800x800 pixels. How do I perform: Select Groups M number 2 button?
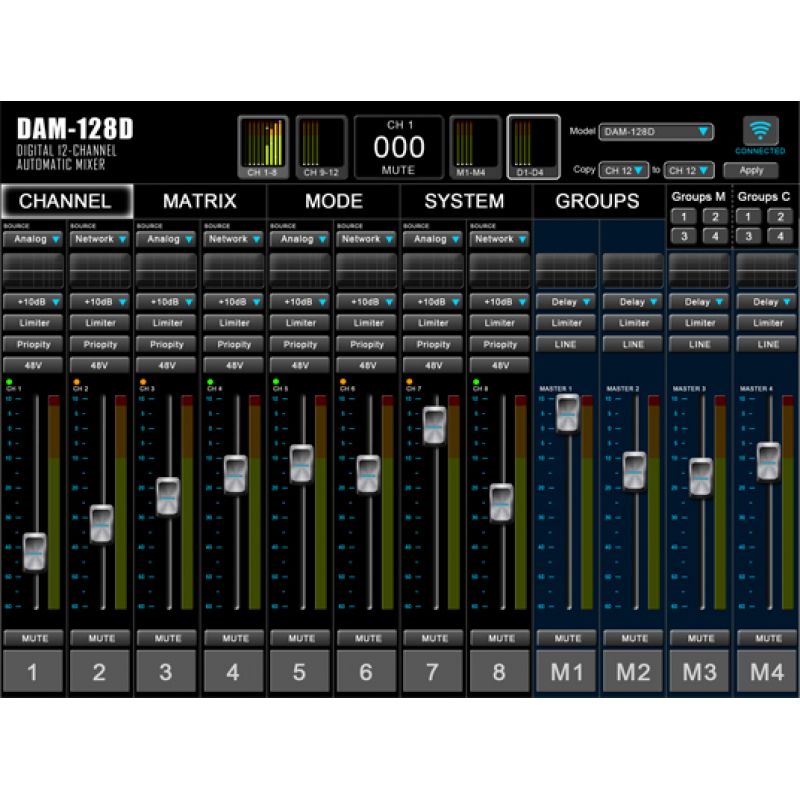713,216
